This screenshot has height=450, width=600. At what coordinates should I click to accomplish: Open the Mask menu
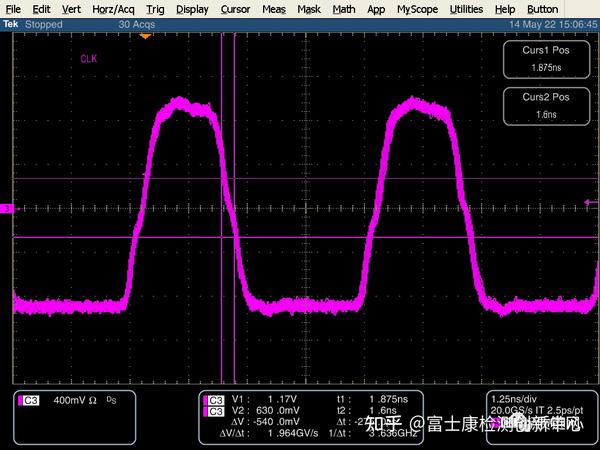(x=309, y=9)
